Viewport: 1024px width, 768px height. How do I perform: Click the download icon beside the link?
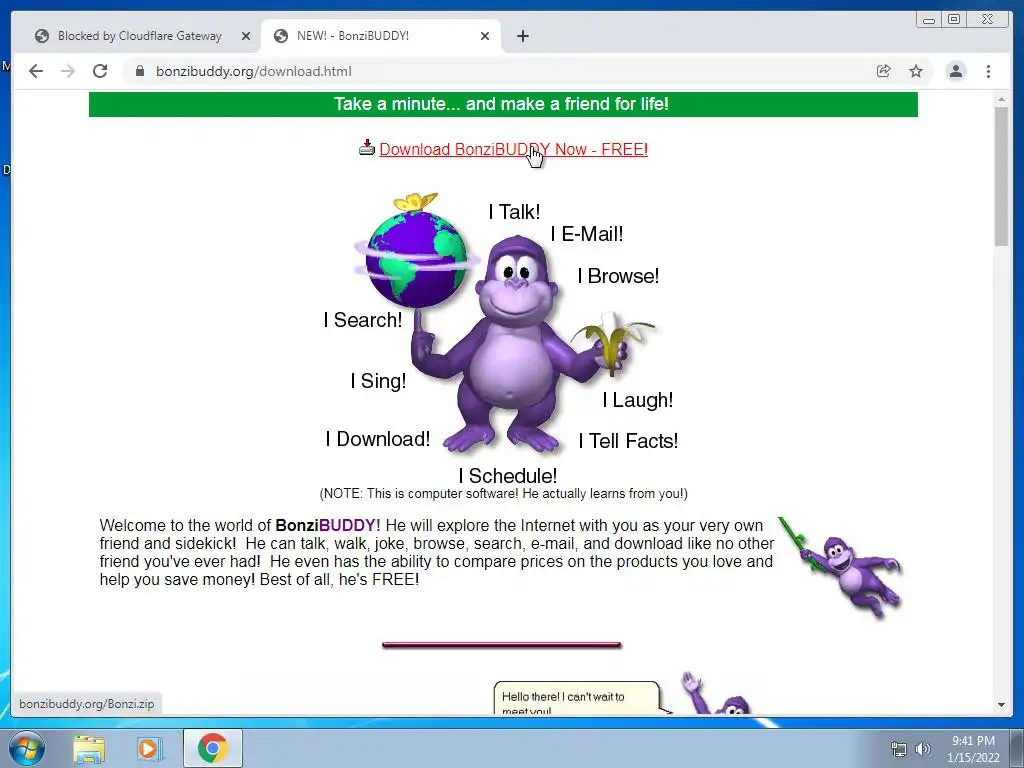[367, 148]
